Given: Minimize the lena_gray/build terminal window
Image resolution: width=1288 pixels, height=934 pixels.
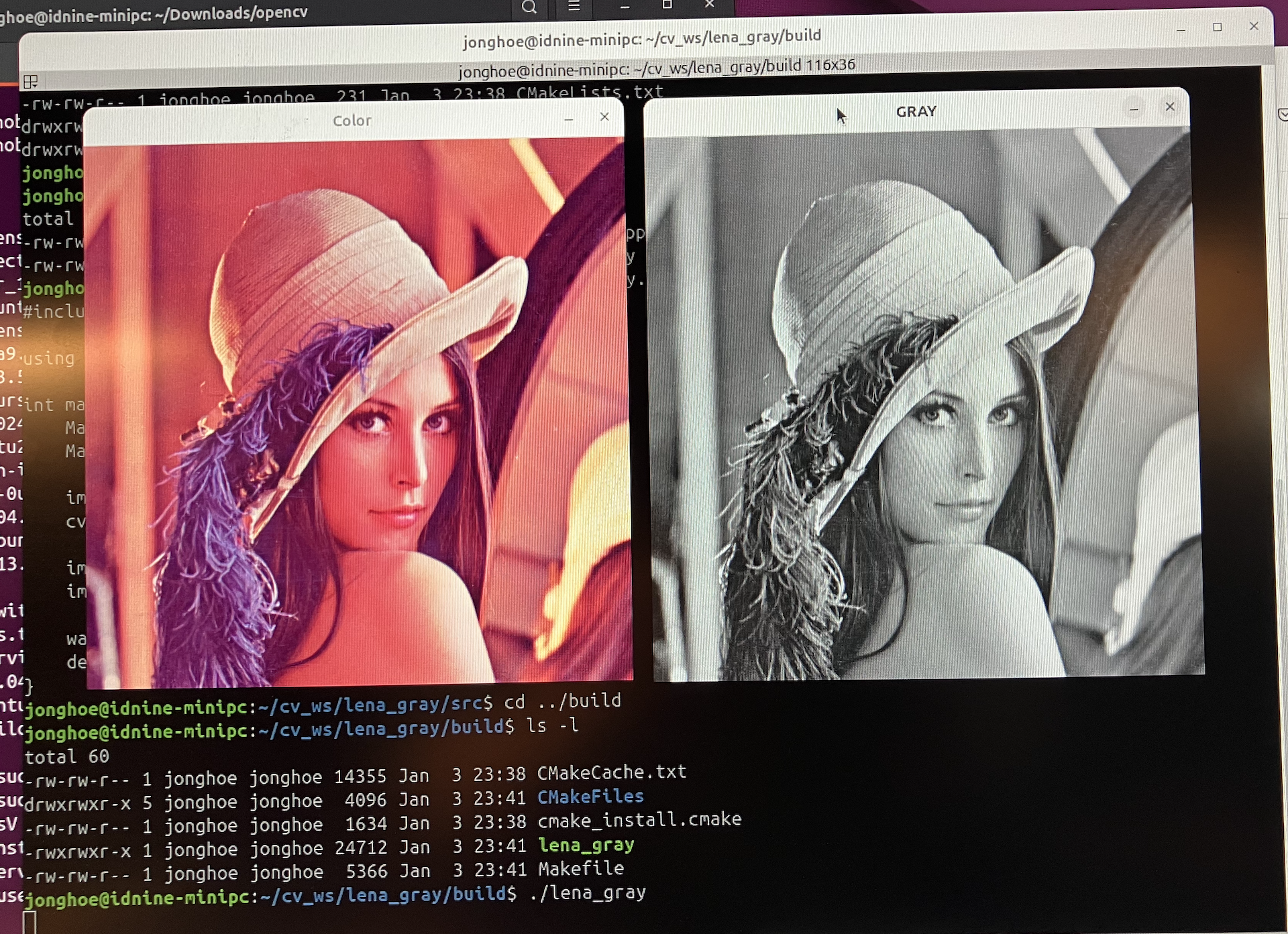Looking at the screenshot, I should click(x=1181, y=30).
